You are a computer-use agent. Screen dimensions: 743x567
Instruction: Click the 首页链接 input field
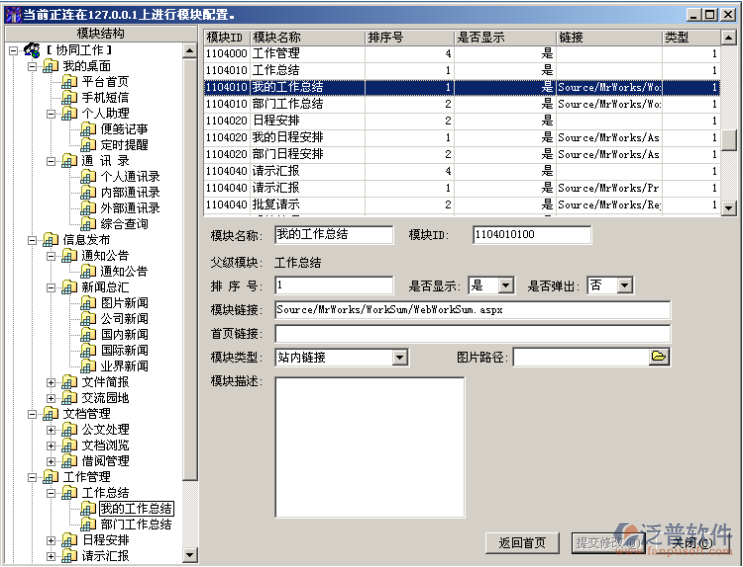(x=472, y=334)
